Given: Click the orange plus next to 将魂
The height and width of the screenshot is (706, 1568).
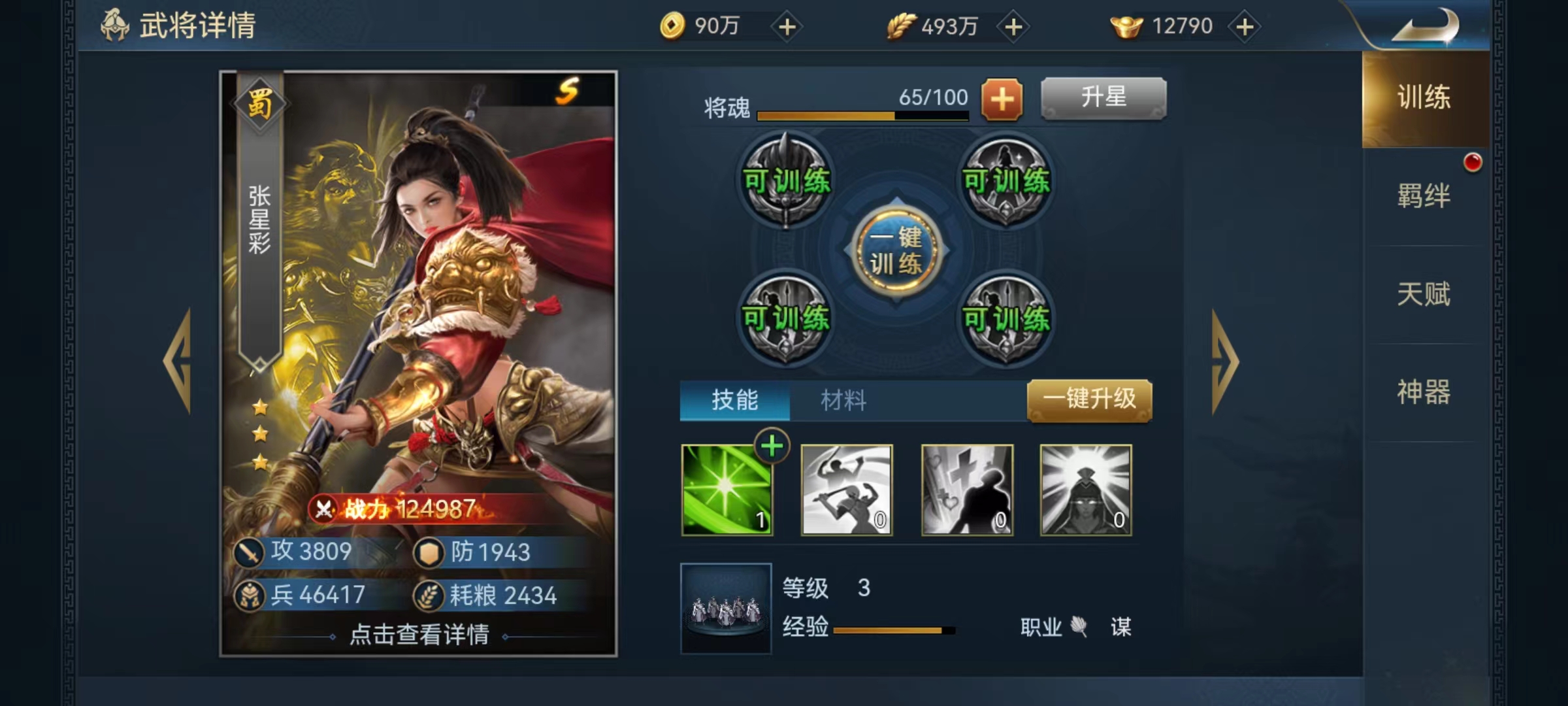Looking at the screenshot, I should pos(1002,99).
